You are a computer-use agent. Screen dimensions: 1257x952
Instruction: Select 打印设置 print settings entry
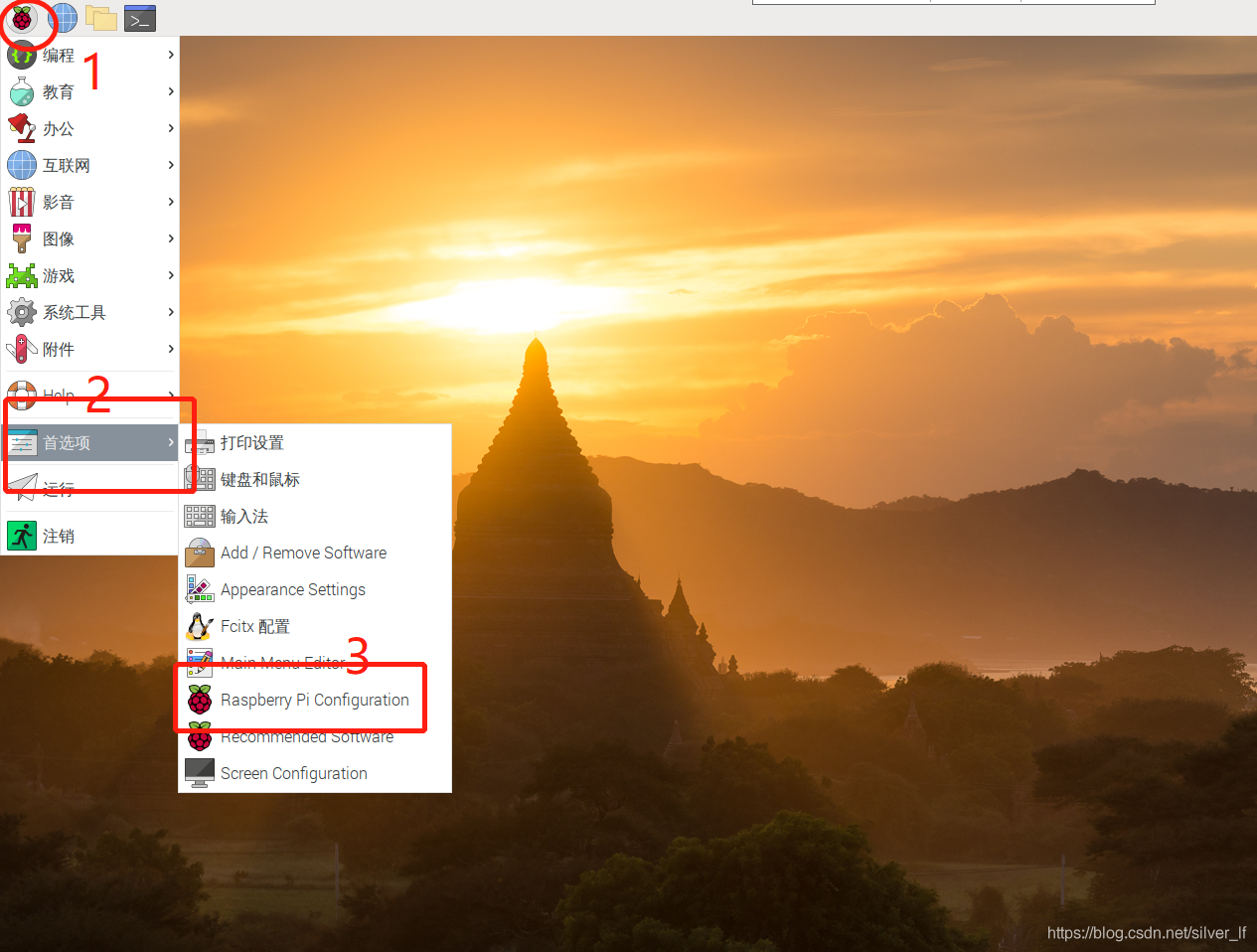[315, 443]
